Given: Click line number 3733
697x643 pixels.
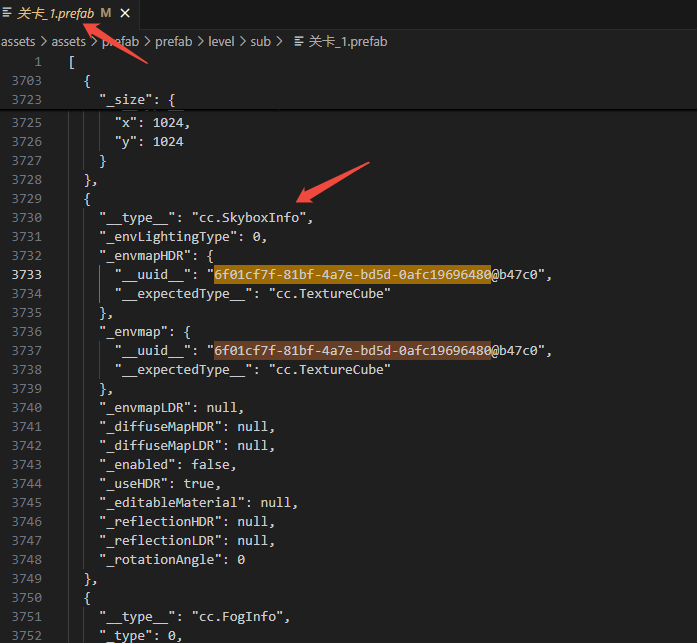Looking at the screenshot, I should pos(27,275).
